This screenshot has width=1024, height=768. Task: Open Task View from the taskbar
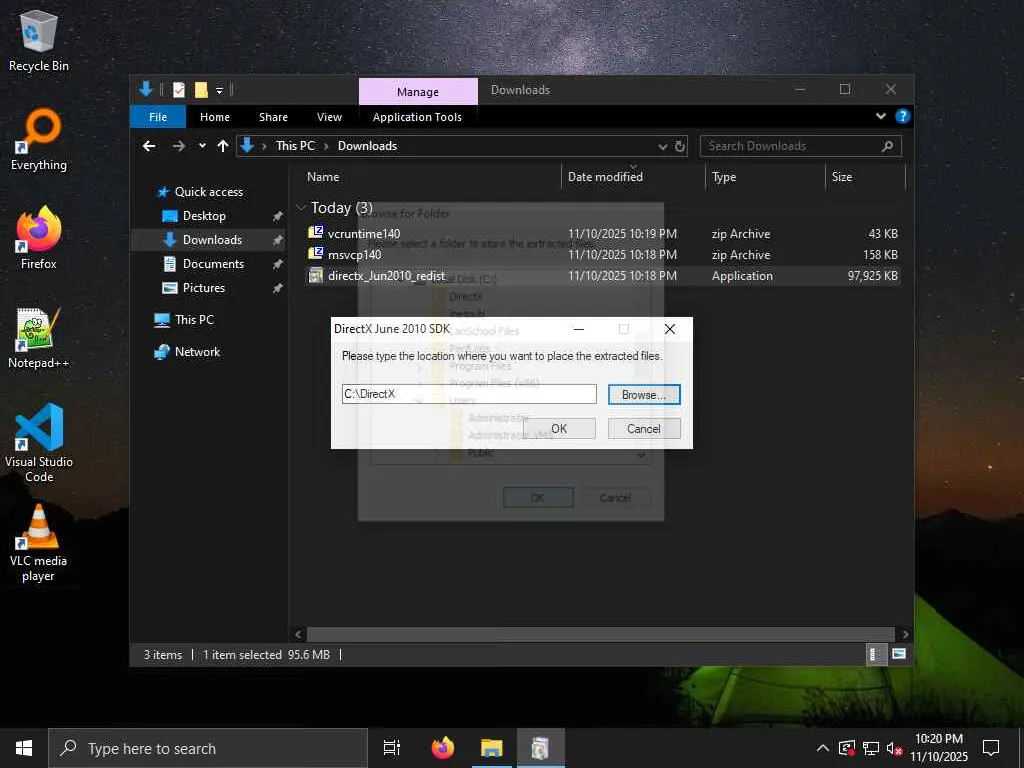[x=392, y=748]
